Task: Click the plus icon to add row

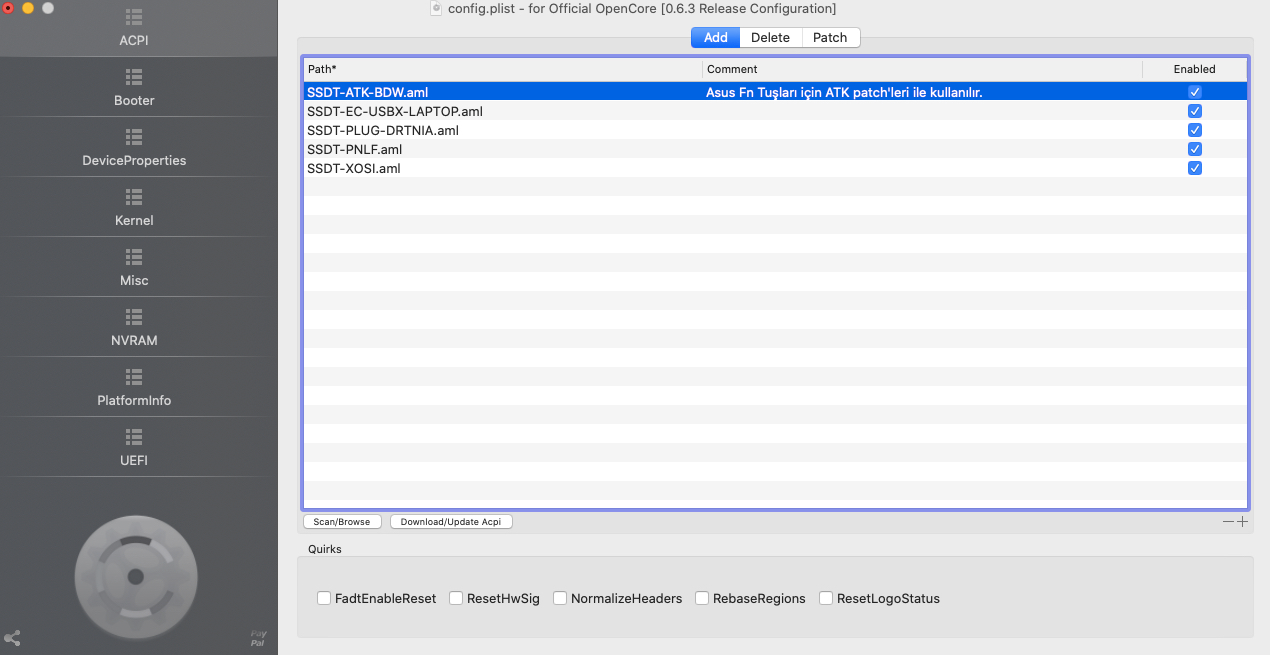Action: pyautogui.click(x=1243, y=521)
